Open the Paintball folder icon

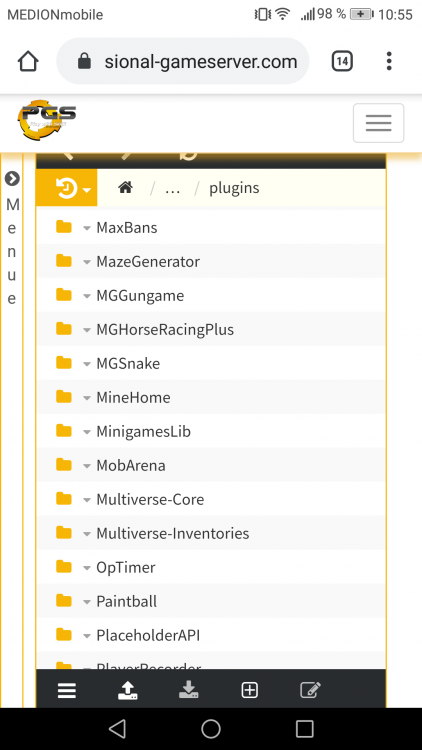64,601
